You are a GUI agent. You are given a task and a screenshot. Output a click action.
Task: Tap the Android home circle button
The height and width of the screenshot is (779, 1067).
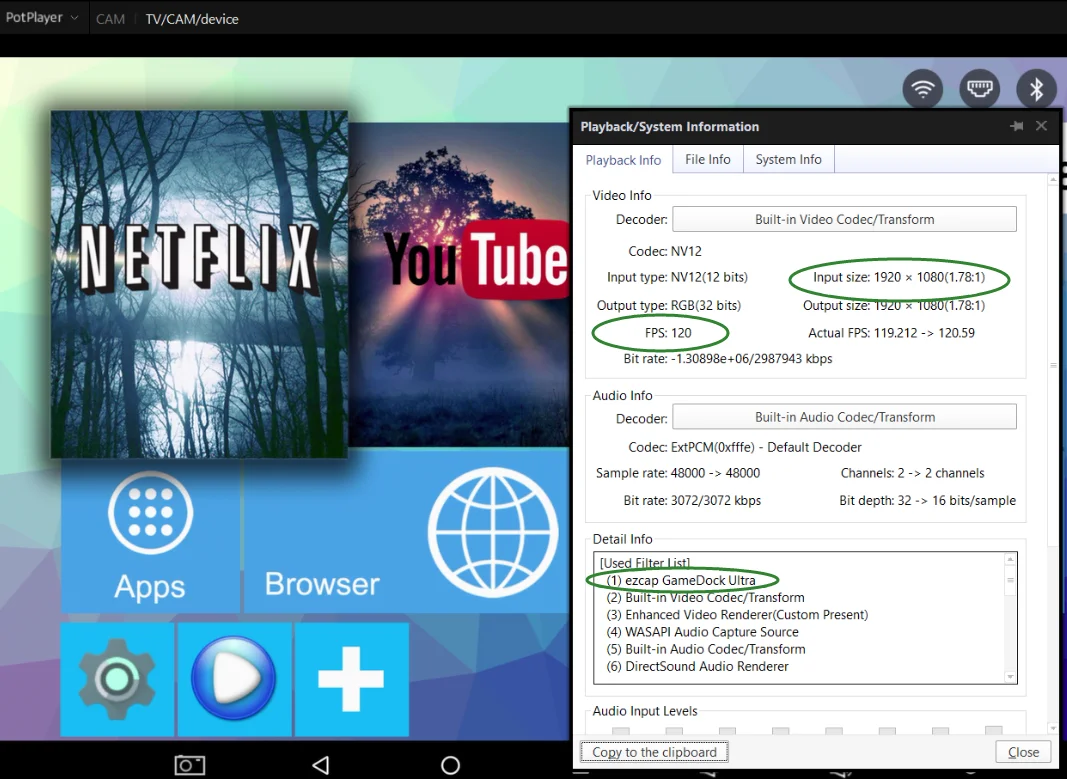[x=450, y=765]
